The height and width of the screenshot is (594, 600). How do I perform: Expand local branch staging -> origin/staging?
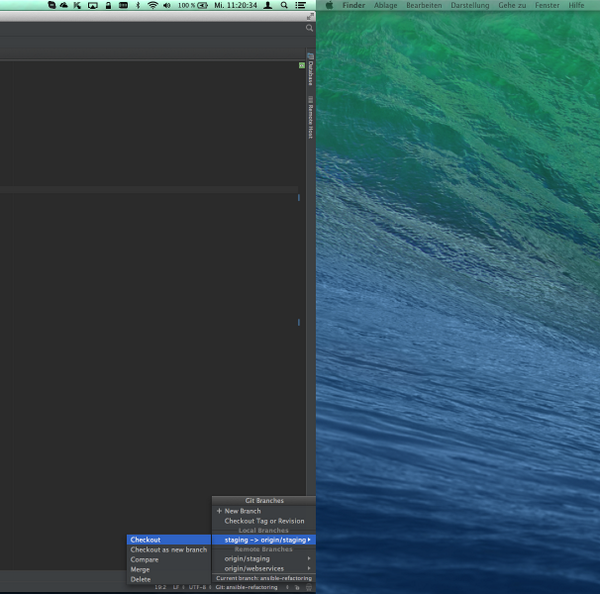click(x=264, y=540)
